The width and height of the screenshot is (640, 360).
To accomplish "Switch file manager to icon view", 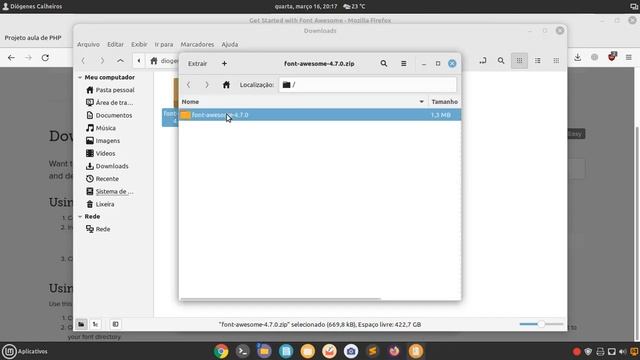I will click(x=519, y=61).
